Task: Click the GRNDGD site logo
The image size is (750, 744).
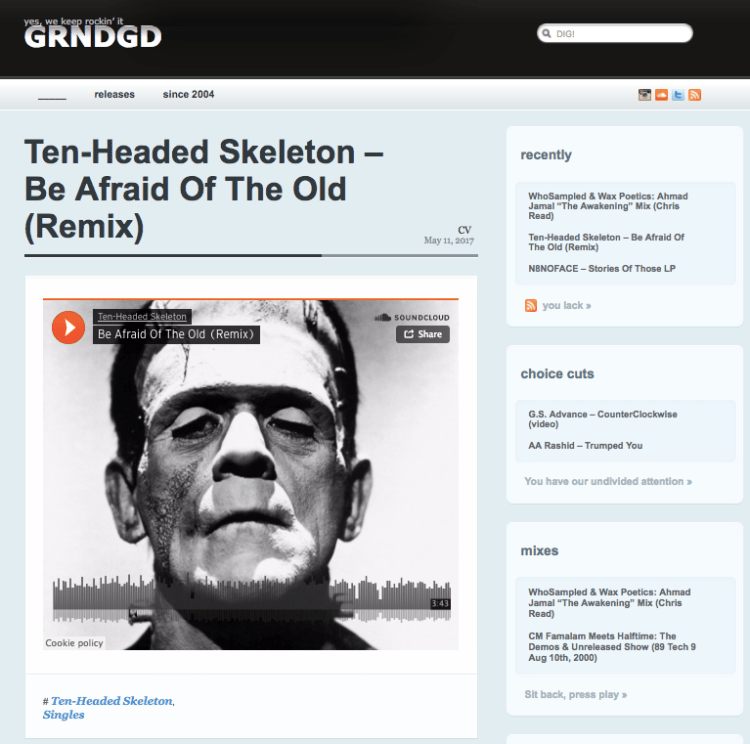Action: point(93,33)
